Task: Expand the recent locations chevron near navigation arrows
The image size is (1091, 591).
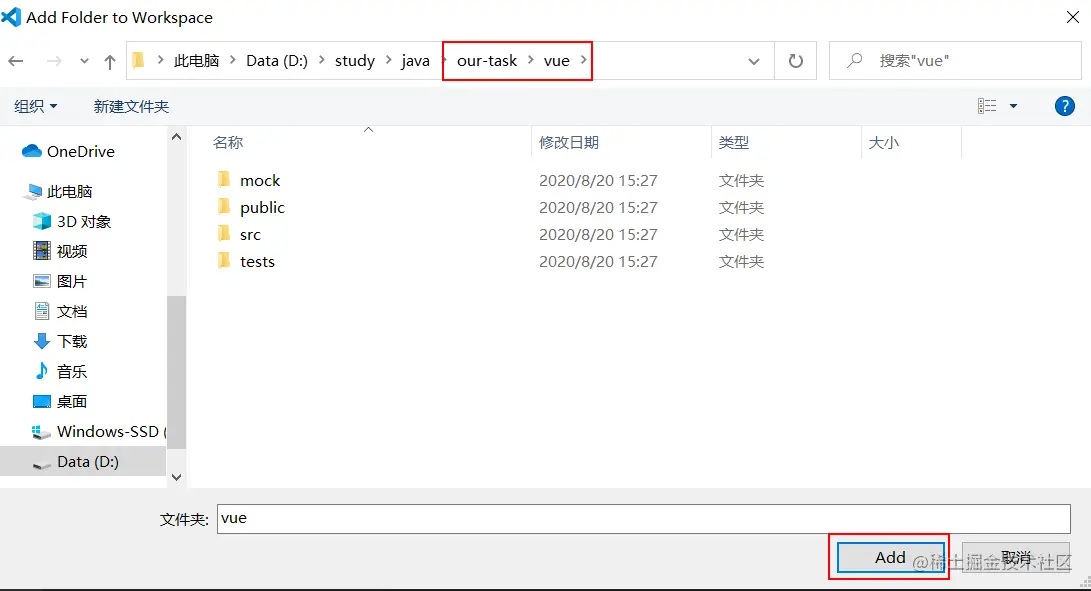Action: tap(84, 60)
